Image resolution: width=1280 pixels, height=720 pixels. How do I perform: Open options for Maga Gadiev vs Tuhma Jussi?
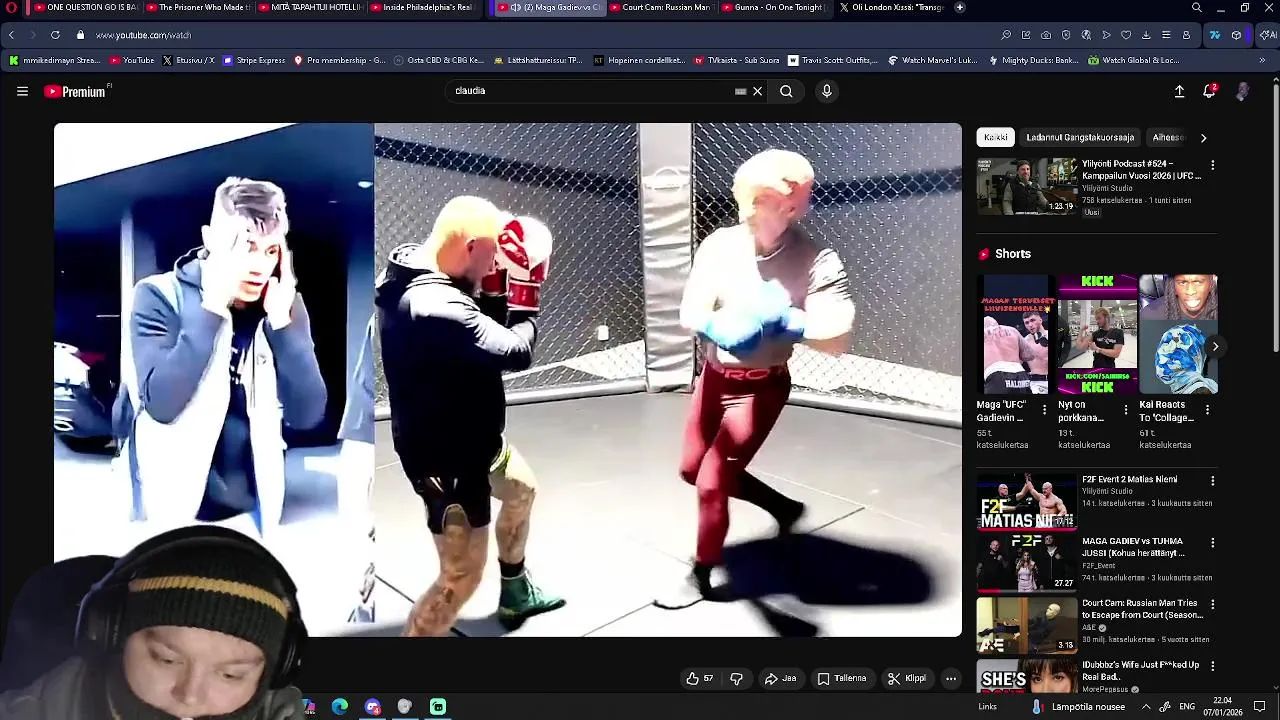1213,542
